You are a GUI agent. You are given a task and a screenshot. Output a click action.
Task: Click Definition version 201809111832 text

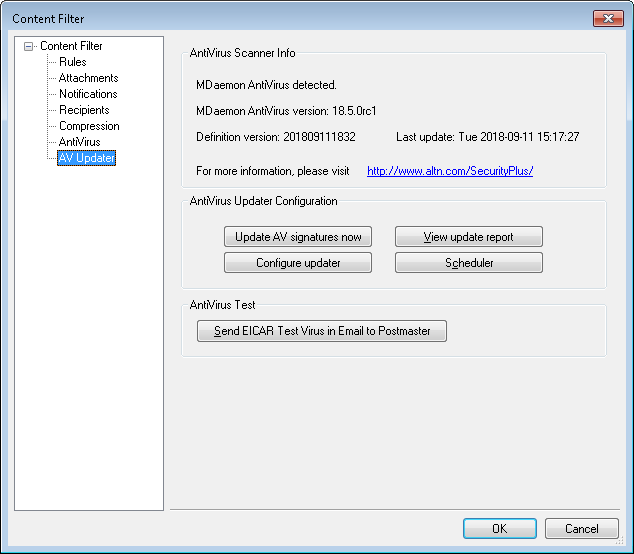pyautogui.click(x=276, y=137)
